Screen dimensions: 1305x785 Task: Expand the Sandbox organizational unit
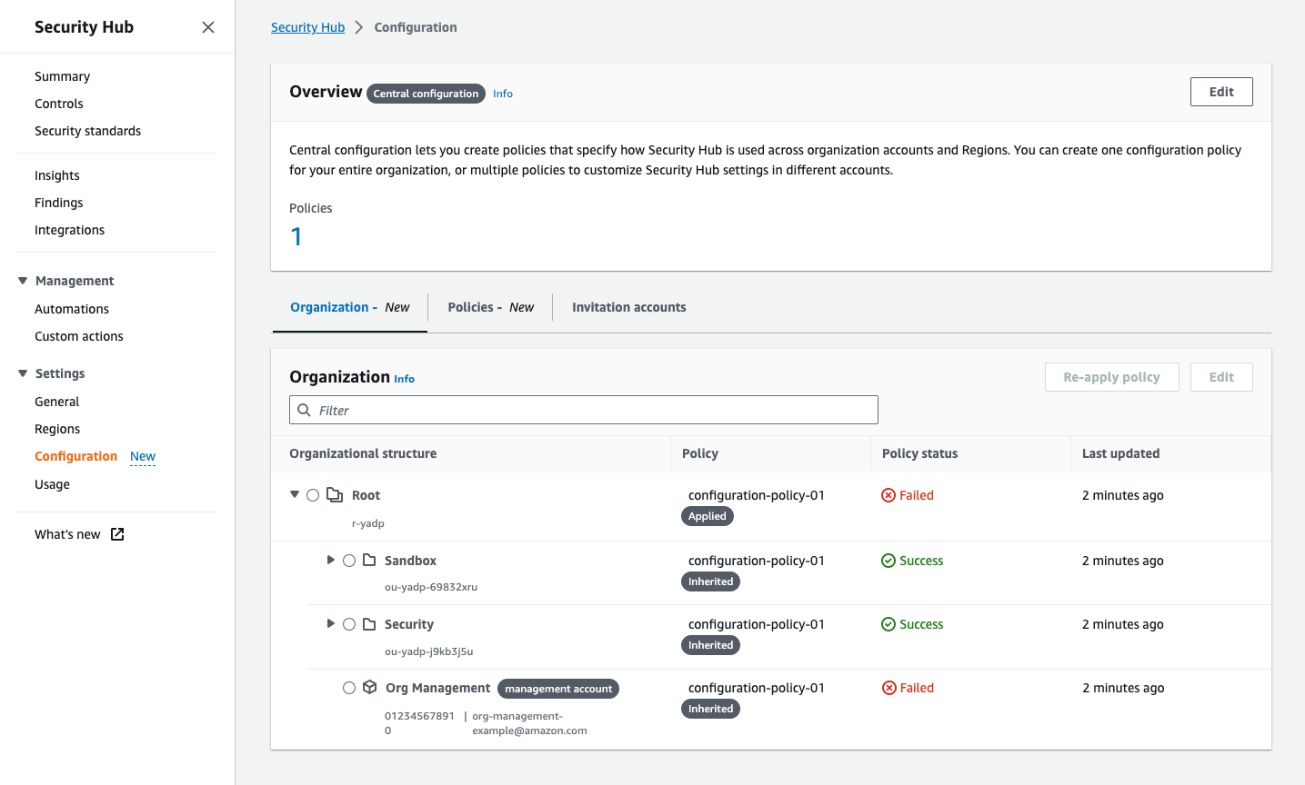point(331,560)
